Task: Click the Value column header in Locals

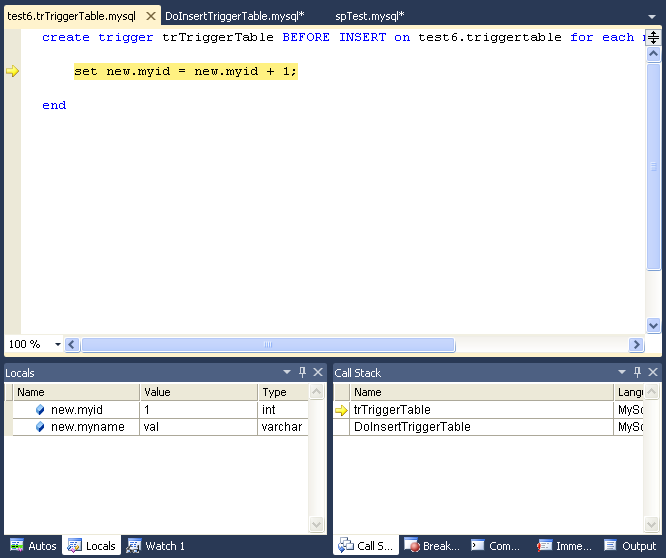Action: click(x=198, y=393)
